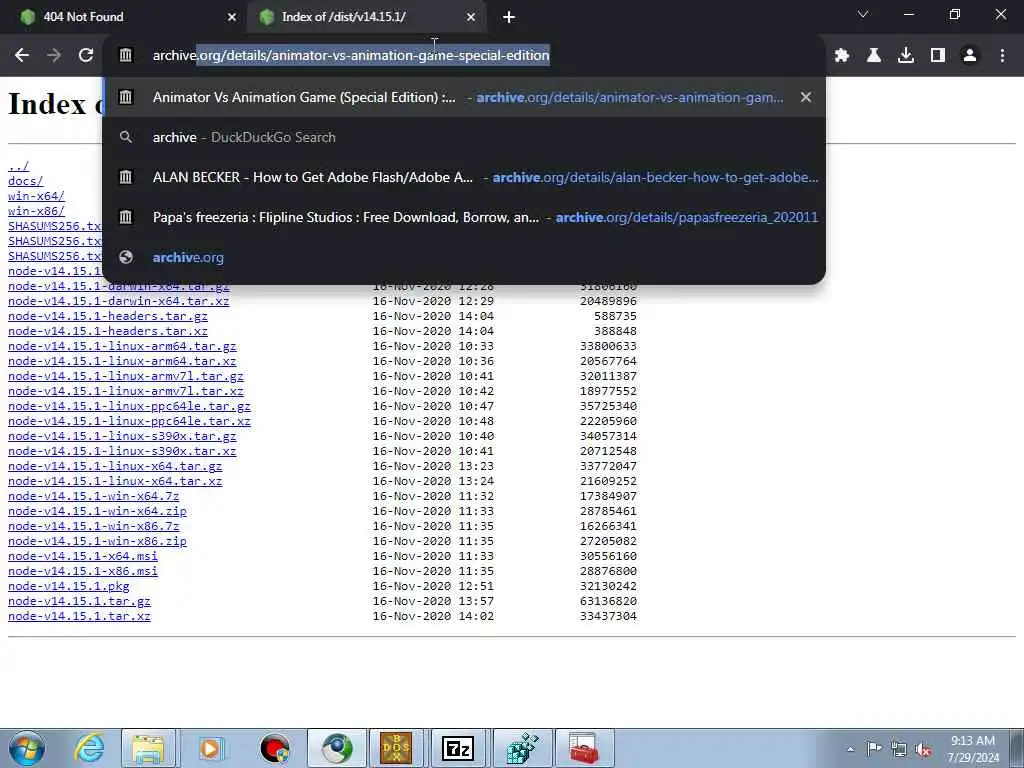Download node-v14.15.1-headers.tar.gz
The width and height of the screenshot is (1024, 768).
(108, 316)
